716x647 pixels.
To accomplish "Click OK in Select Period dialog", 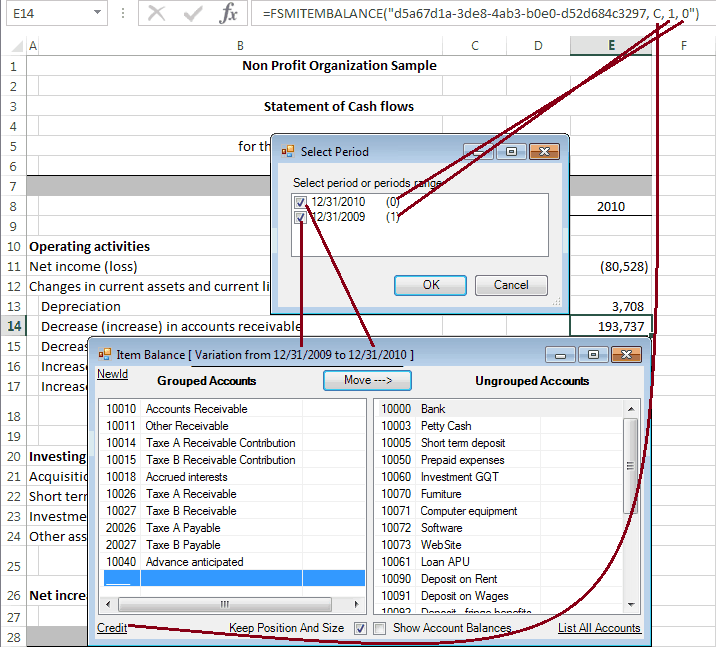I will pos(430,285).
